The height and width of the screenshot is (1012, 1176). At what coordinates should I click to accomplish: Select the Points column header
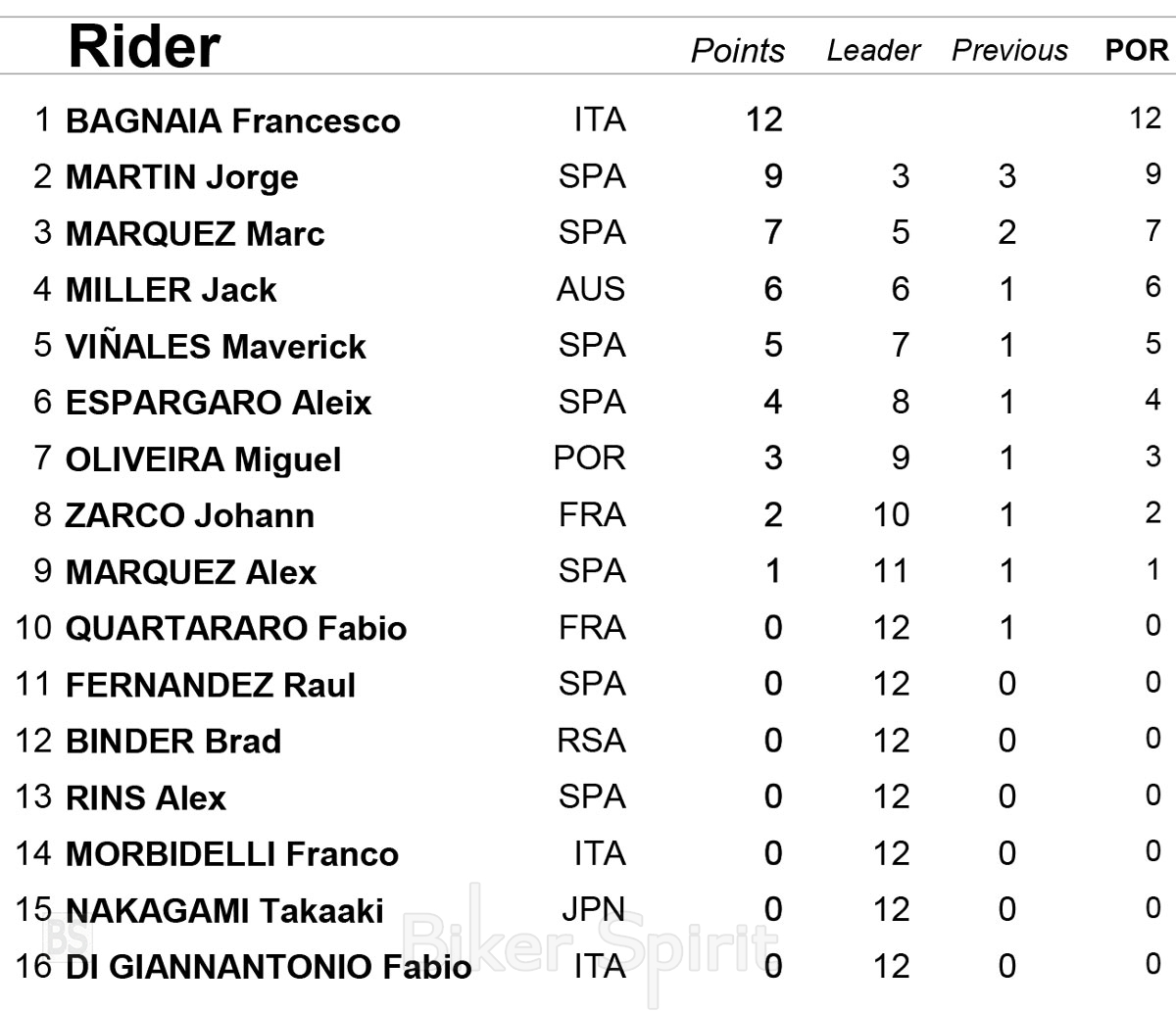click(x=737, y=51)
